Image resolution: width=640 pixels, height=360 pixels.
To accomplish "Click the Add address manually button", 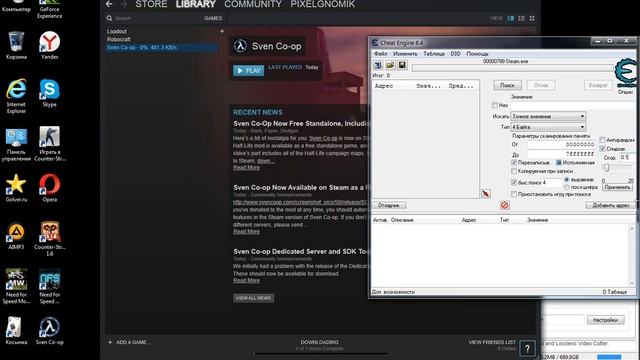I will click(x=610, y=205).
